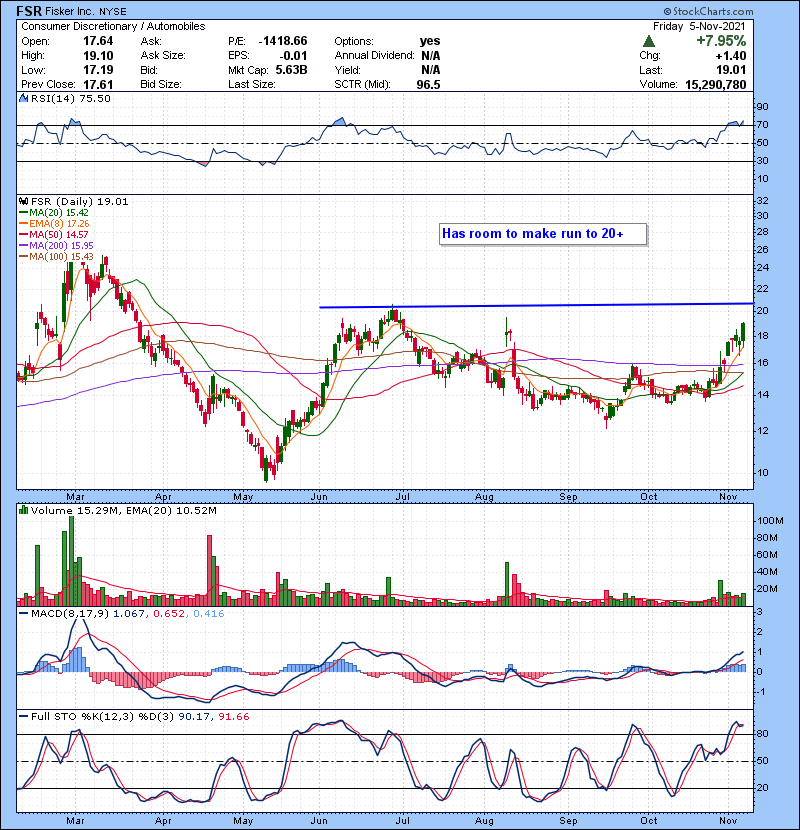Click the Mkt Cap value 5.63B
Image resolution: width=800 pixels, height=830 pixels.
coord(291,70)
